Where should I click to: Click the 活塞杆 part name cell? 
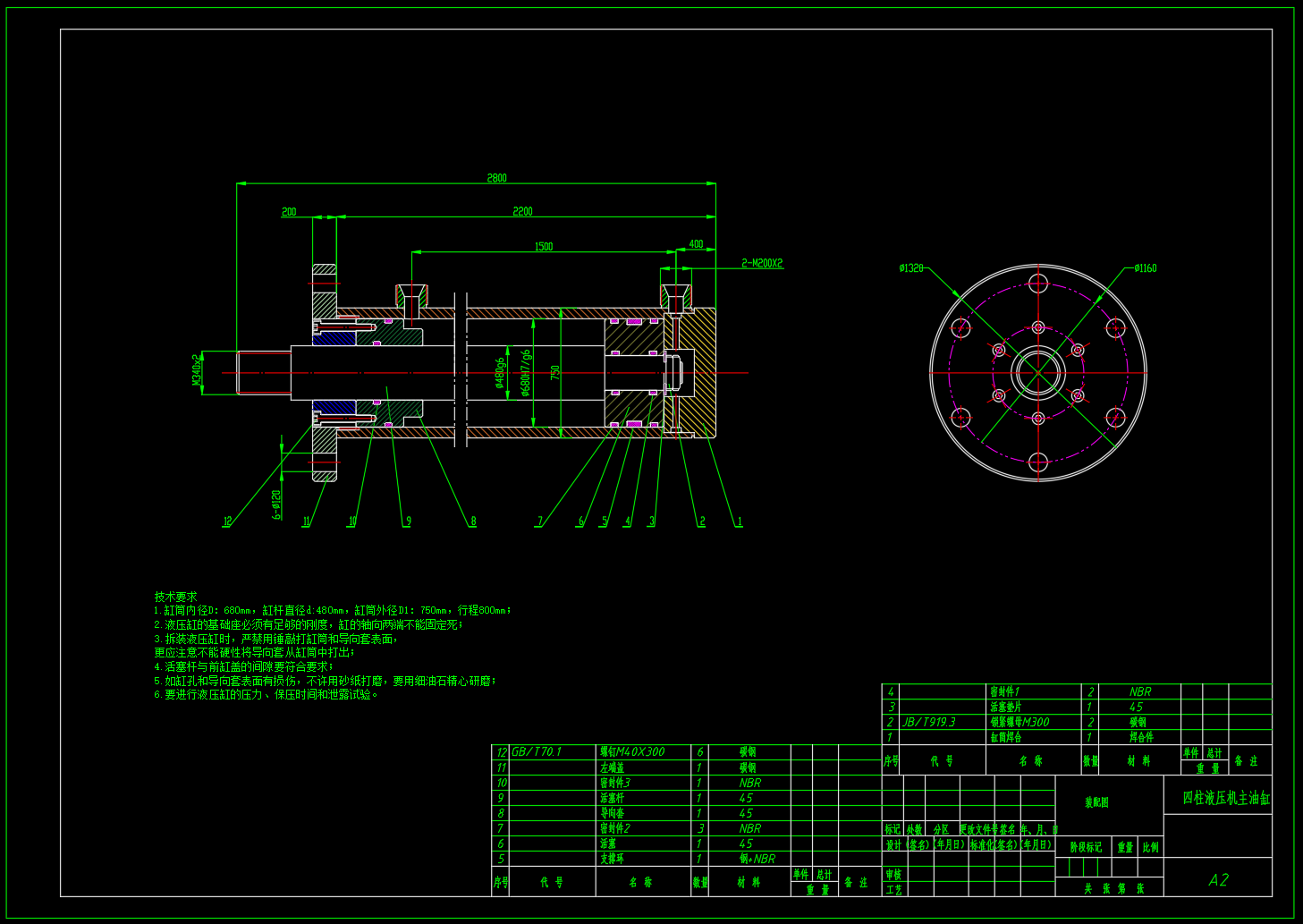click(612, 798)
